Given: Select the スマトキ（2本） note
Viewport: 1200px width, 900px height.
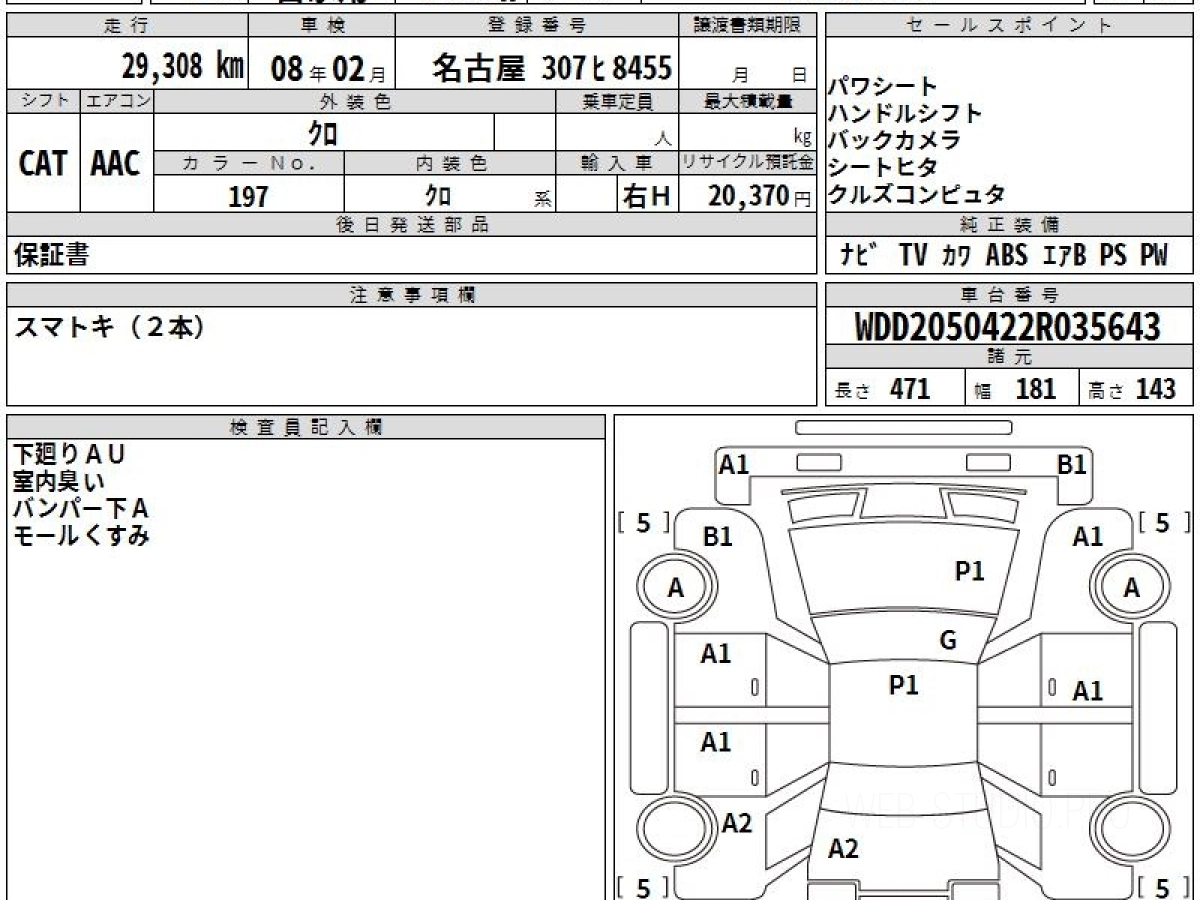Looking at the screenshot, I should (110, 327).
